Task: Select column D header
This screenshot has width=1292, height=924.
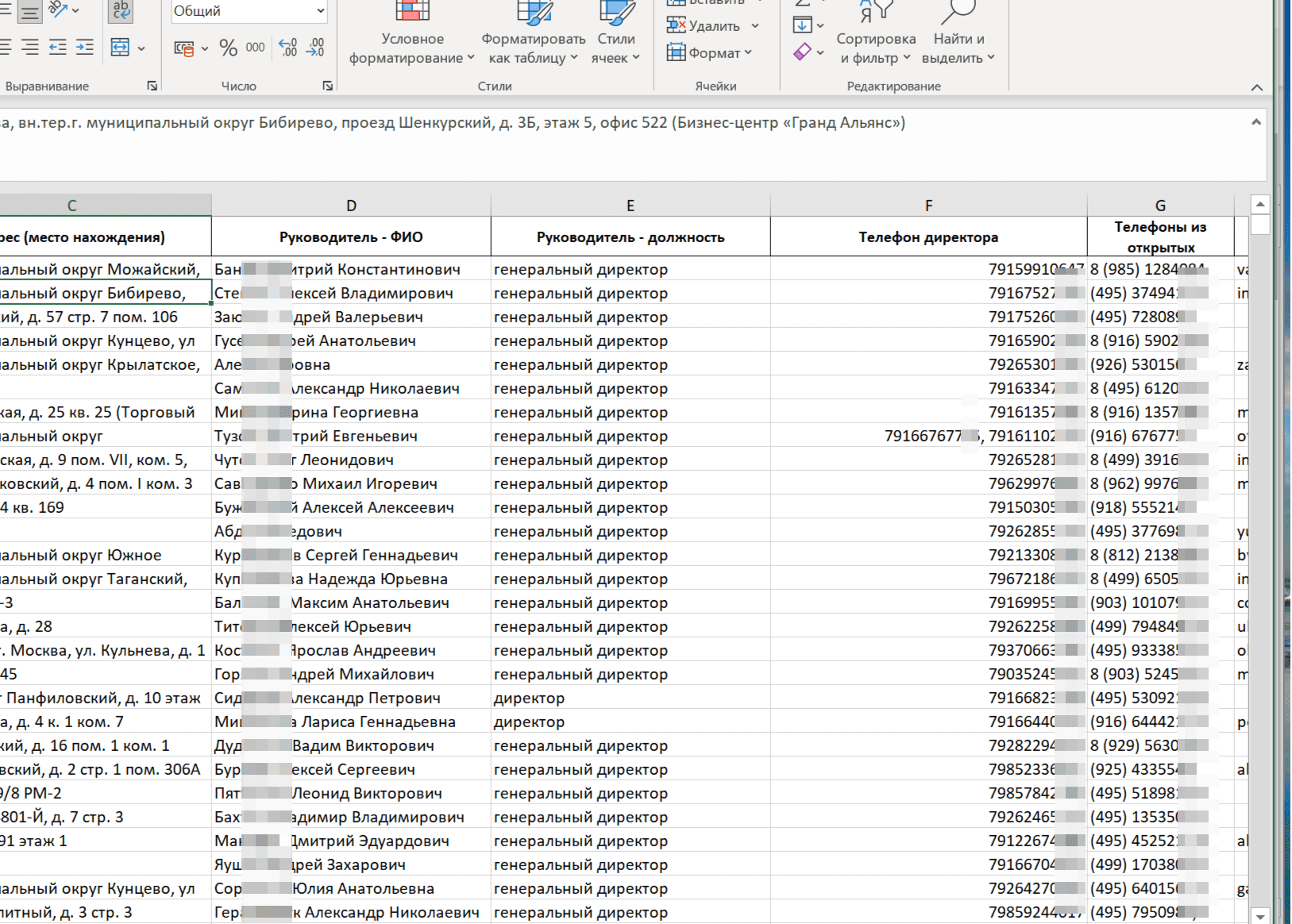Action: point(351,205)
